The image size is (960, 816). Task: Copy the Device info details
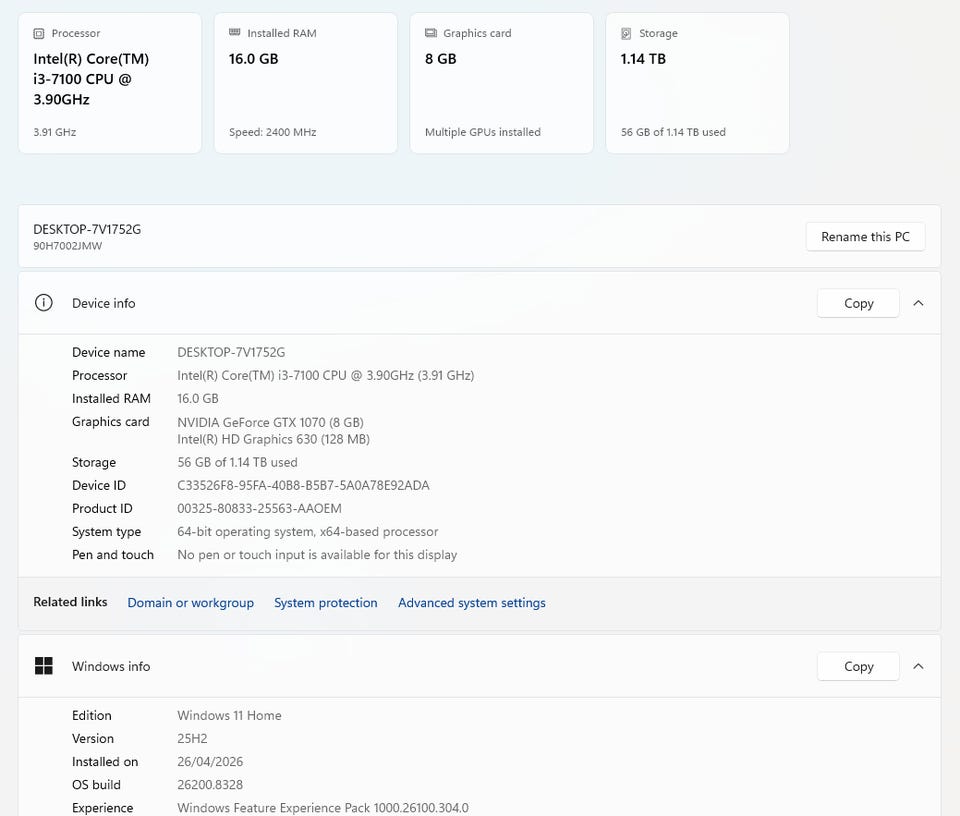[858, 303]
